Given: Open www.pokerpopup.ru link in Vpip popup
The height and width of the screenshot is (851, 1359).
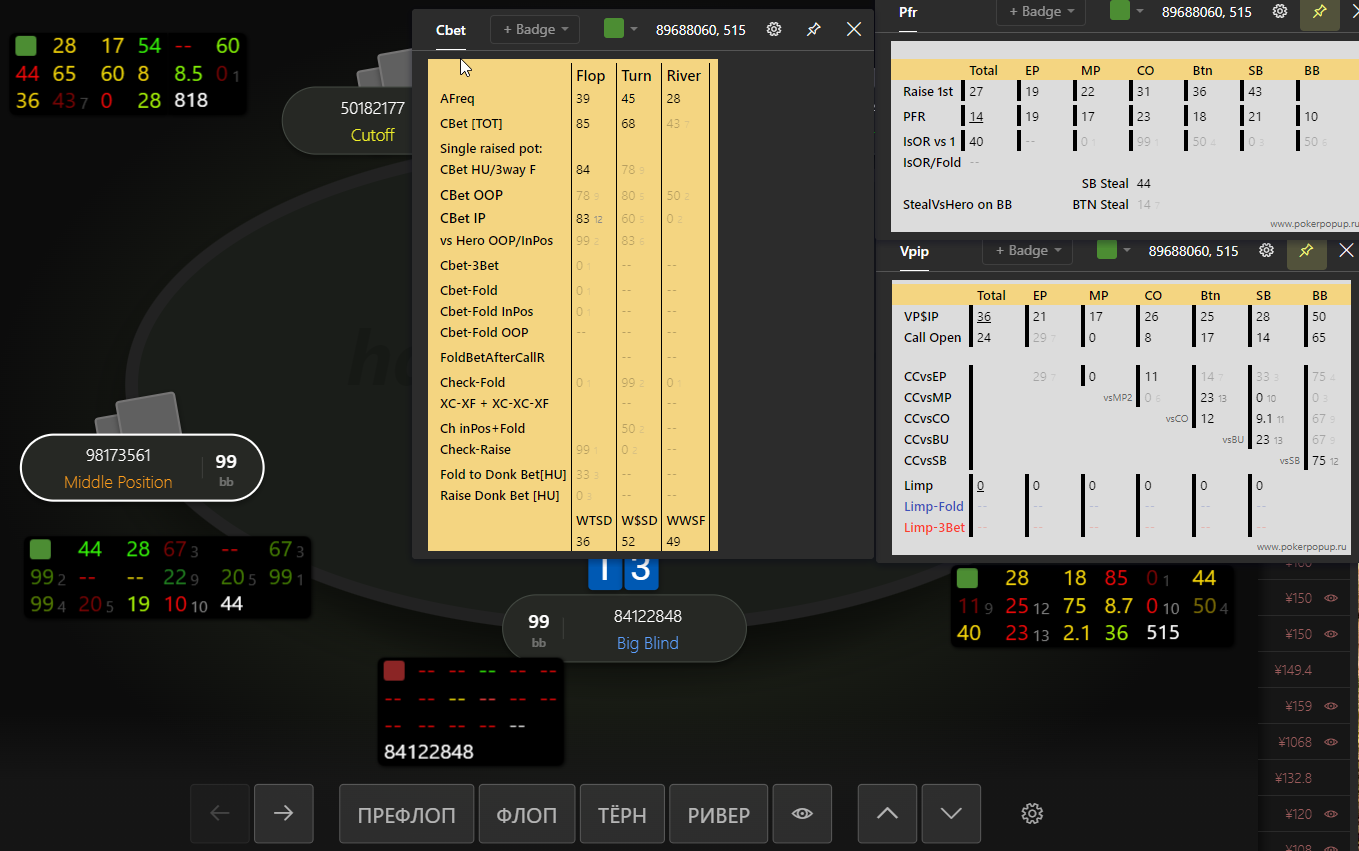Looking at the screenshot, I should (1303, 547).
